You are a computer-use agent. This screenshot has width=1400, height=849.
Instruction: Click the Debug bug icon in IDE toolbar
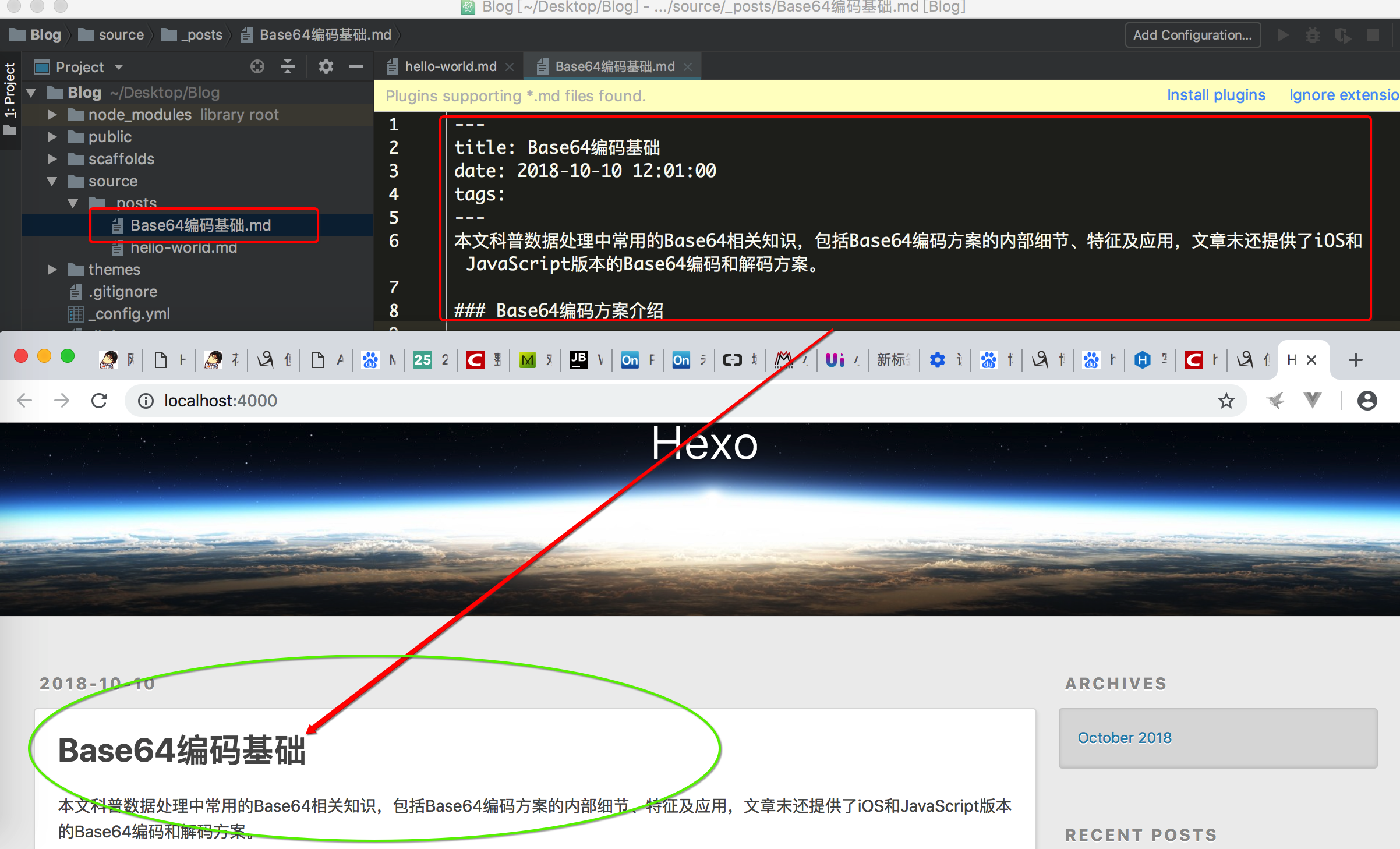(x=1313, y=36)
